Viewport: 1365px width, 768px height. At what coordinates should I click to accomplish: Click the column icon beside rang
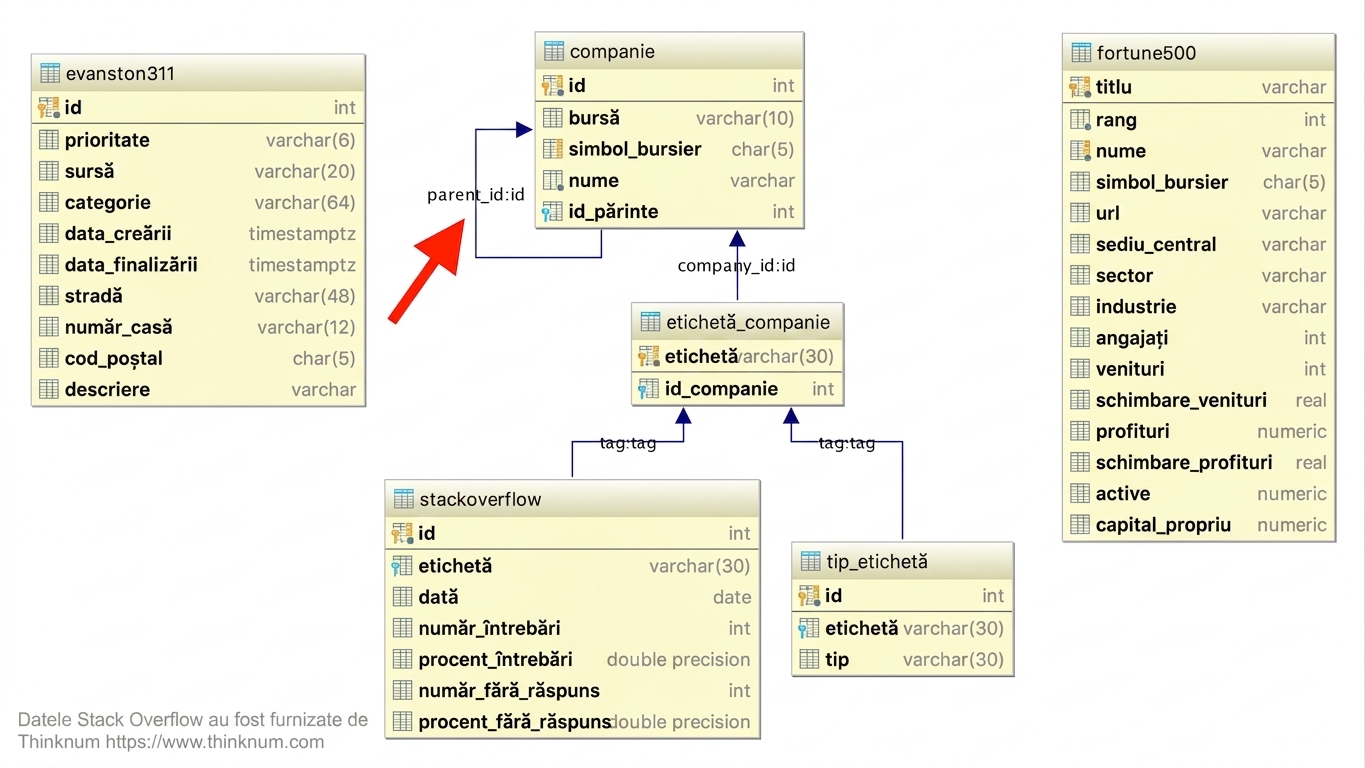coord(1080,120)
